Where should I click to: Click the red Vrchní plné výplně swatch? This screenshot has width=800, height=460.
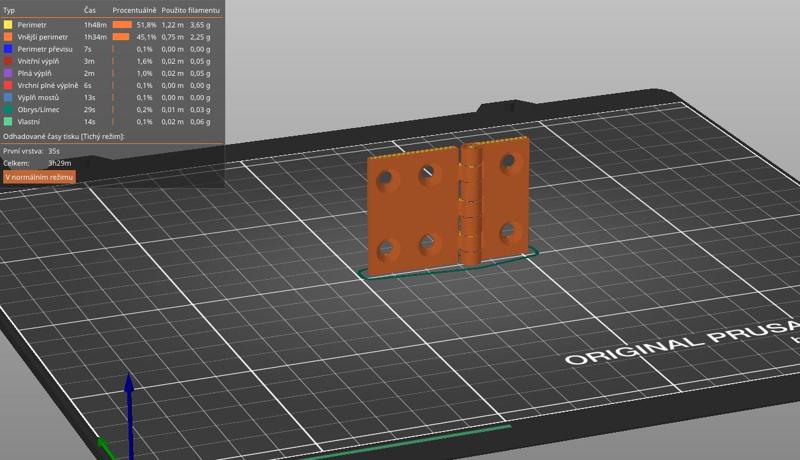coord(8,85)
